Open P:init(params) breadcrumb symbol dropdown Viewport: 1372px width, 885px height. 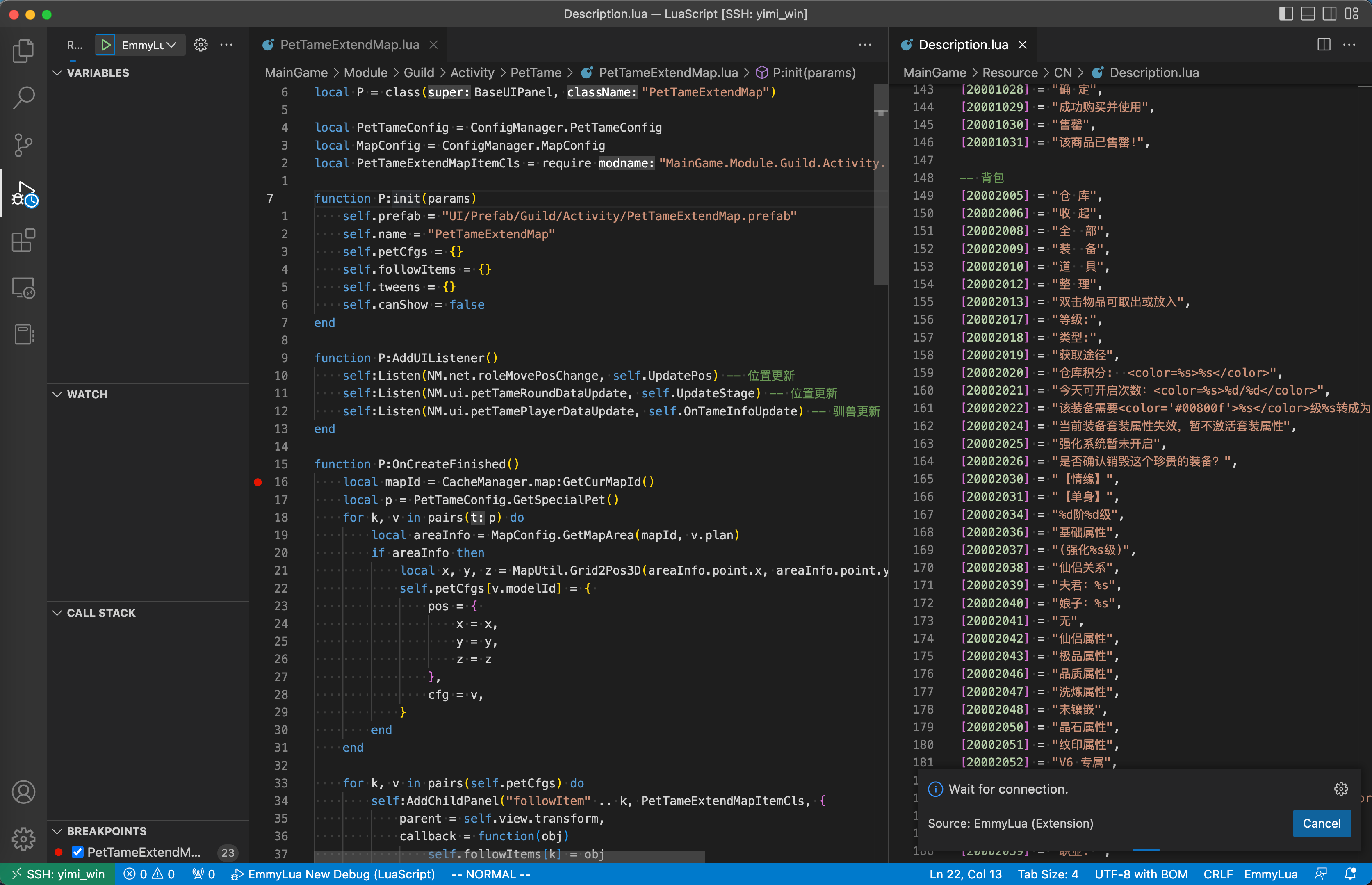tap(806, 73)
